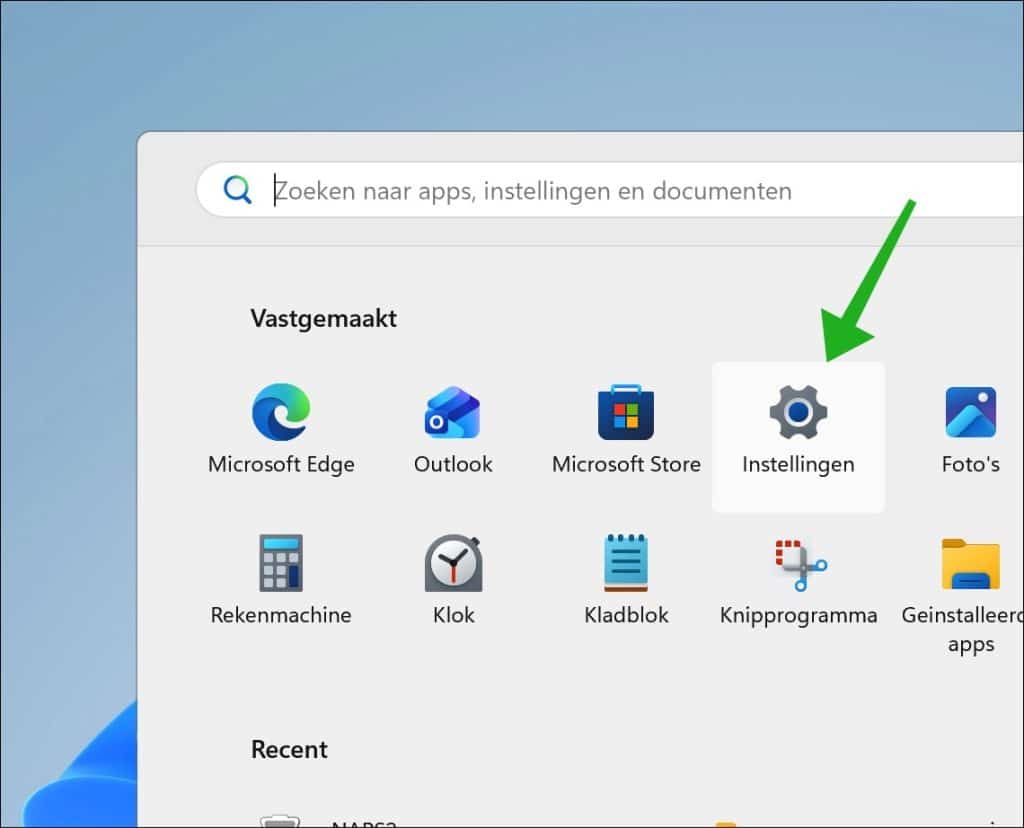
Task: Click the Recent heading
Action: (289, 749)
